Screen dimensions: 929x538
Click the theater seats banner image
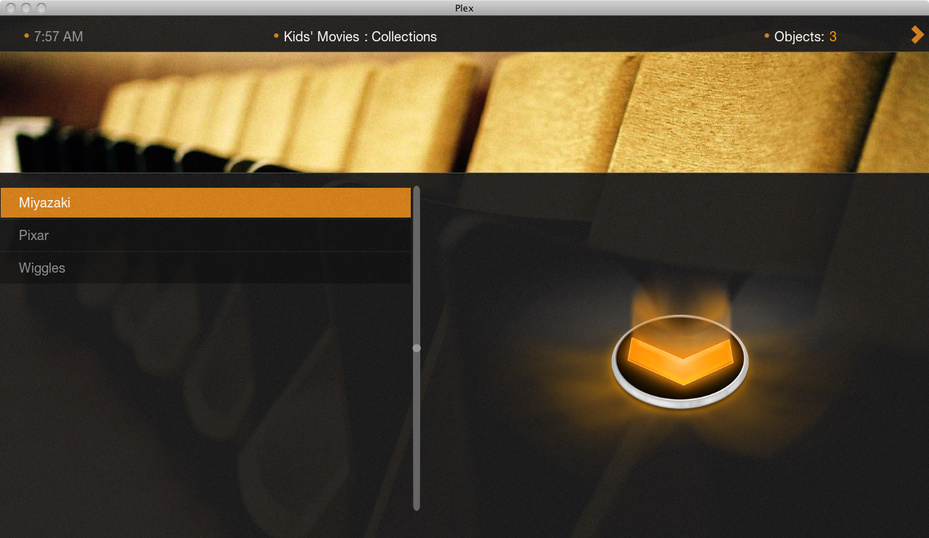point(464,113)
